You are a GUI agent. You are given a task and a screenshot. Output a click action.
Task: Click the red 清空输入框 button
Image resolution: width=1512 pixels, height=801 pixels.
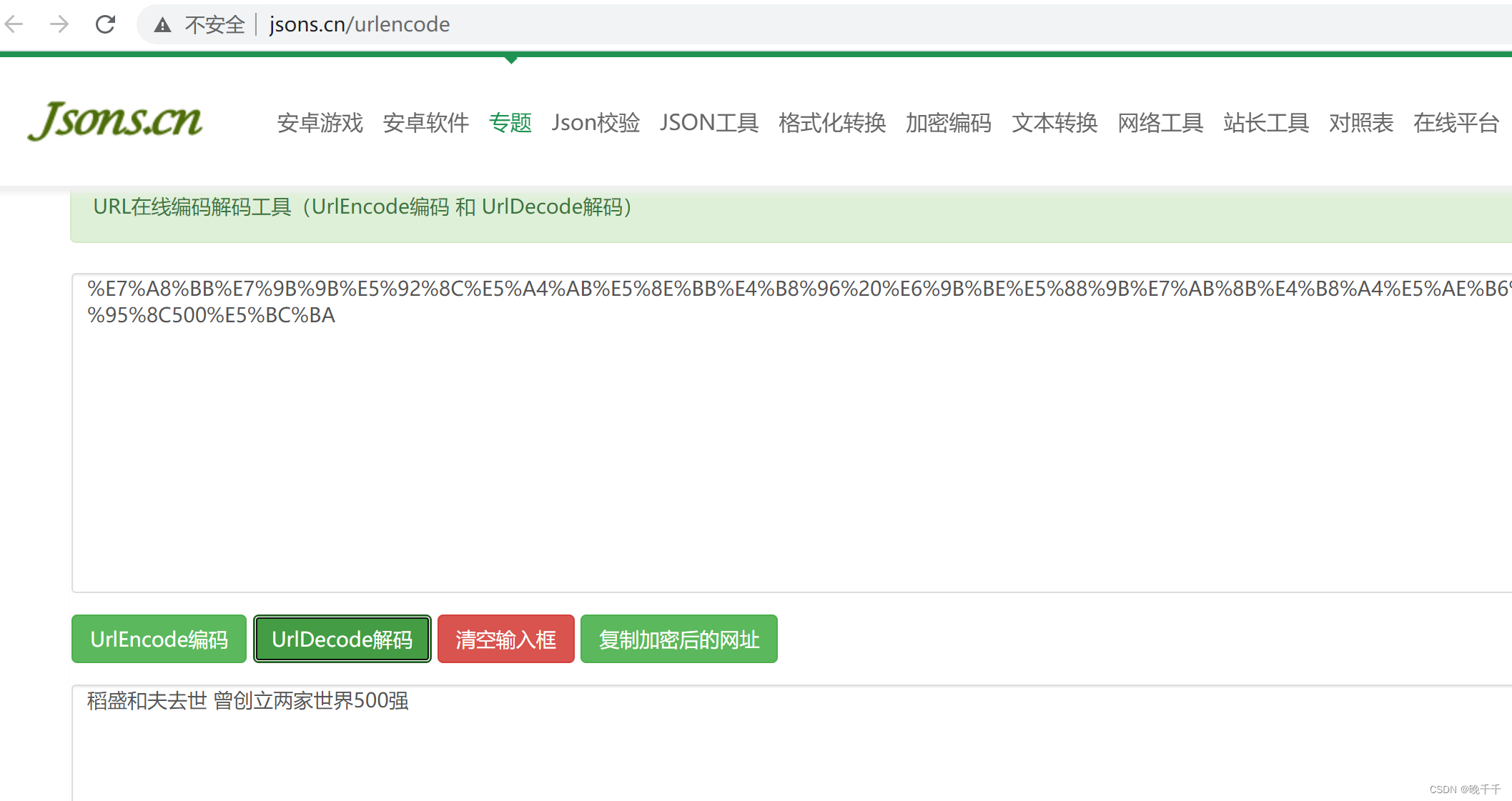[x=506, y=639]
